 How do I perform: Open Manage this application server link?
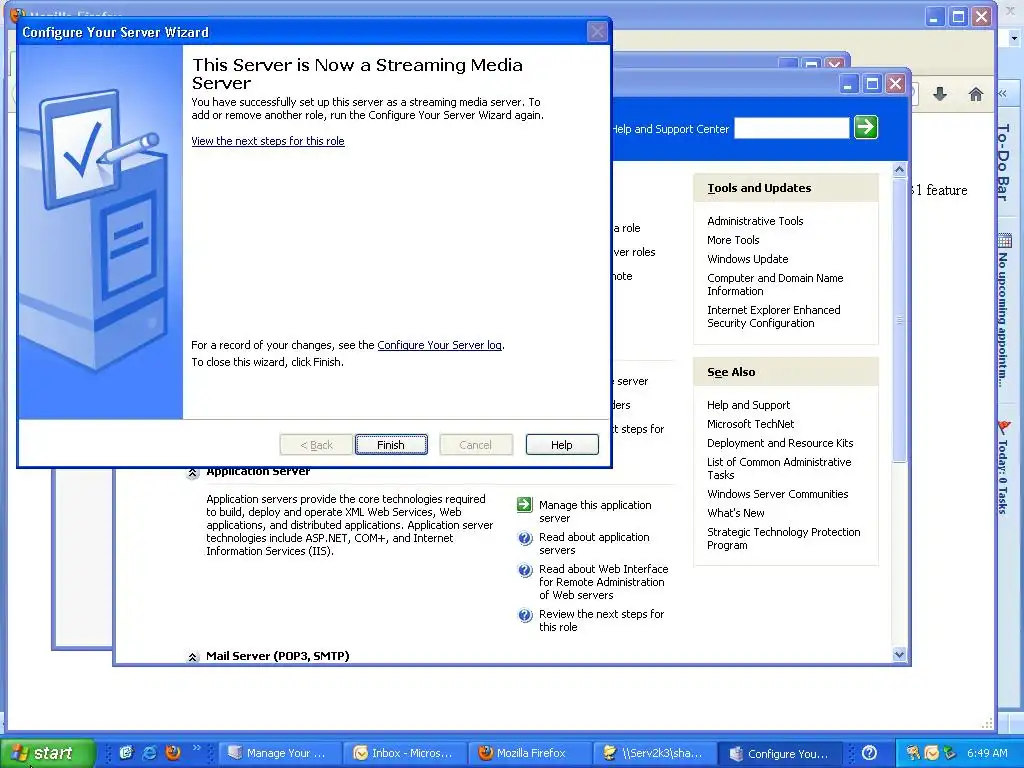595,511
